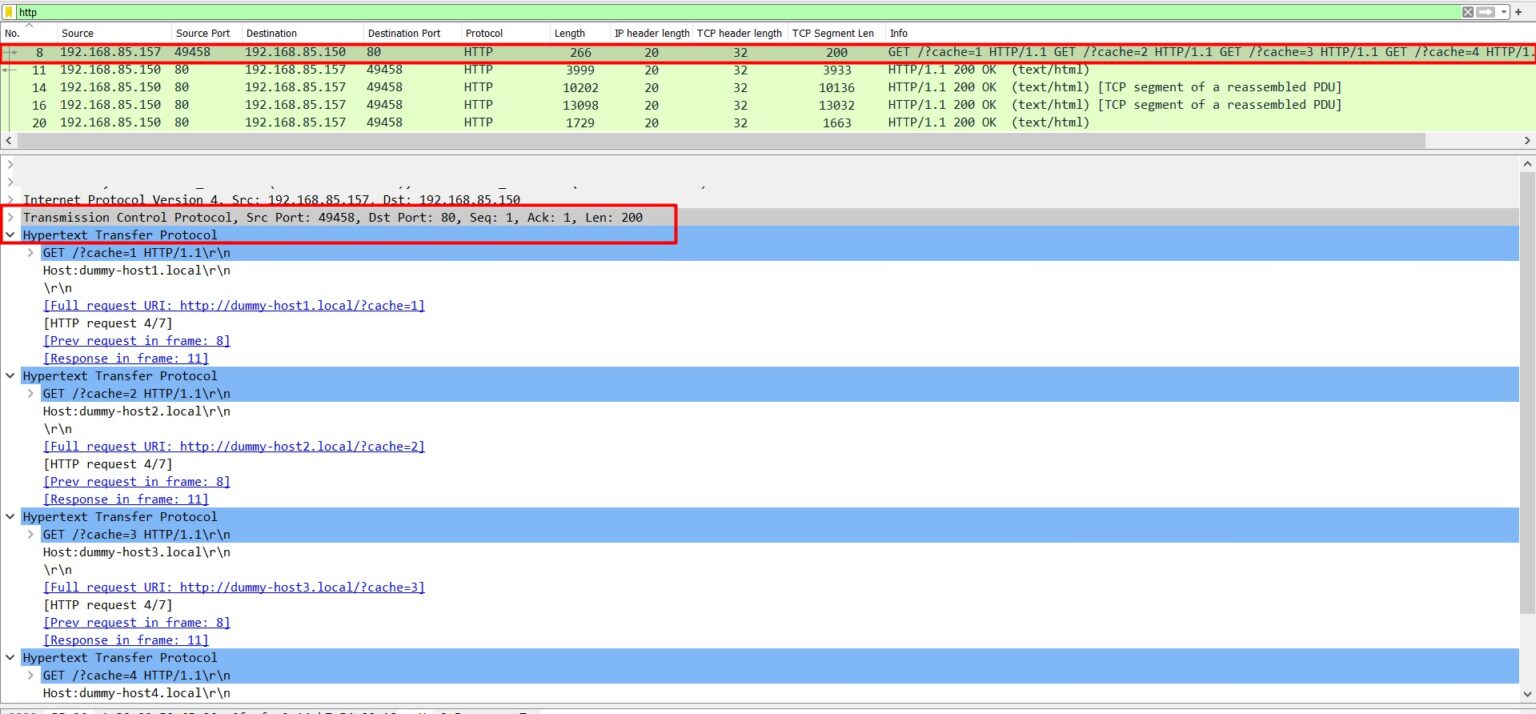Expand Internet Protocol Version 4 details
The width and height of the screenshot is (1536, 714).
click(10, 199)
